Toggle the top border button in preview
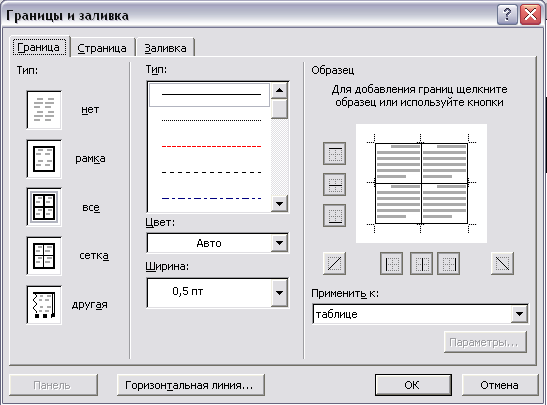 click(x=335, y=153)
